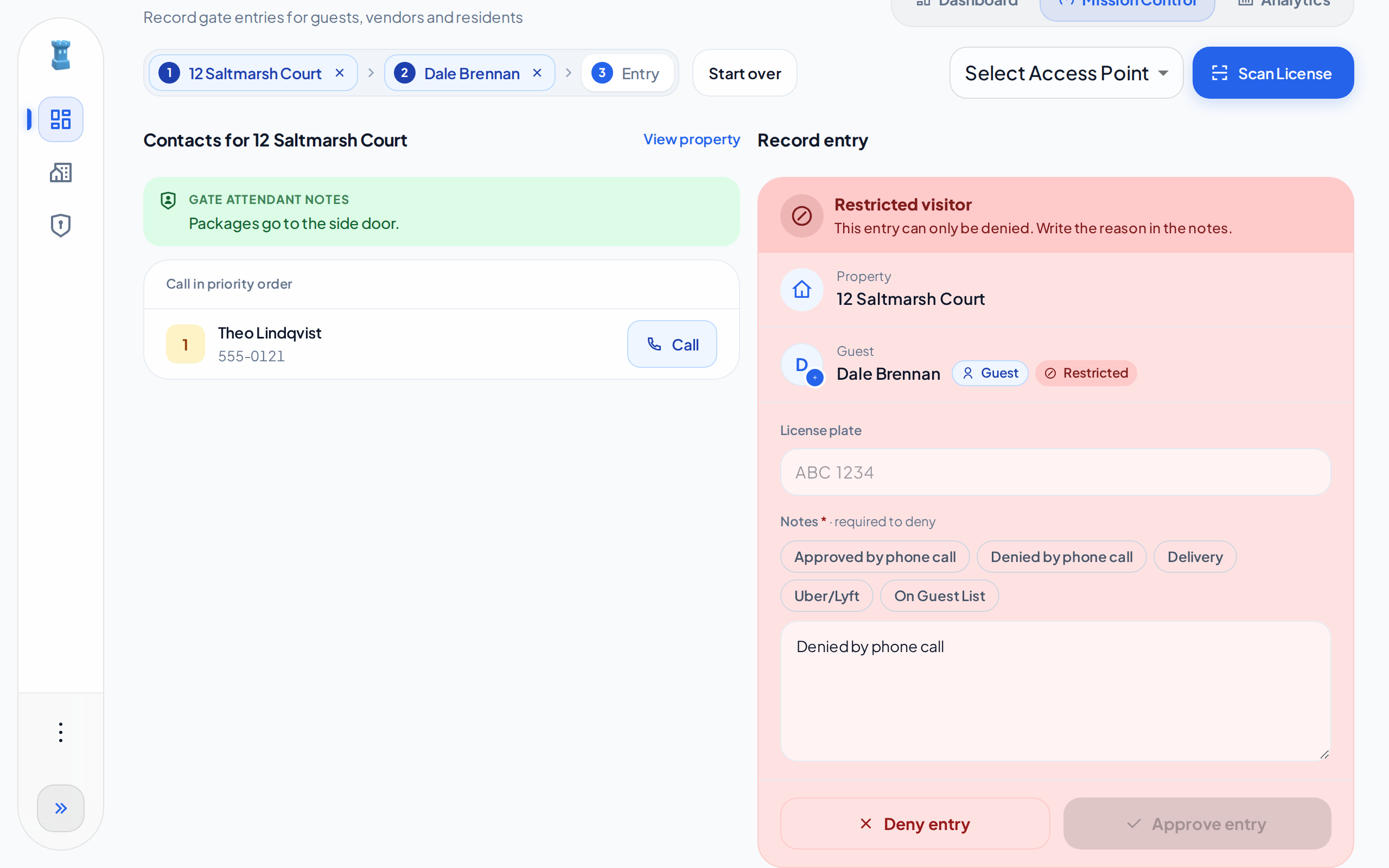Open the security shield sidebar icon
Image resolution: width=1389 pixels, height=868 pixels.
coord(61,226)
